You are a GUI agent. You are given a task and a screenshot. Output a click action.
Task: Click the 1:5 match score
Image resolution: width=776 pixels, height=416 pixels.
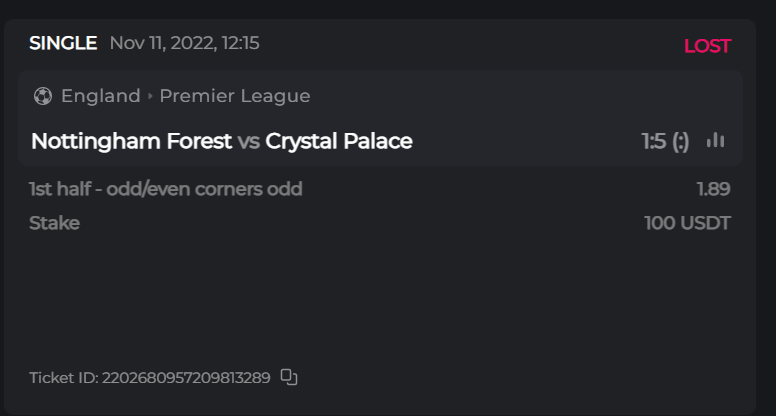654,141
